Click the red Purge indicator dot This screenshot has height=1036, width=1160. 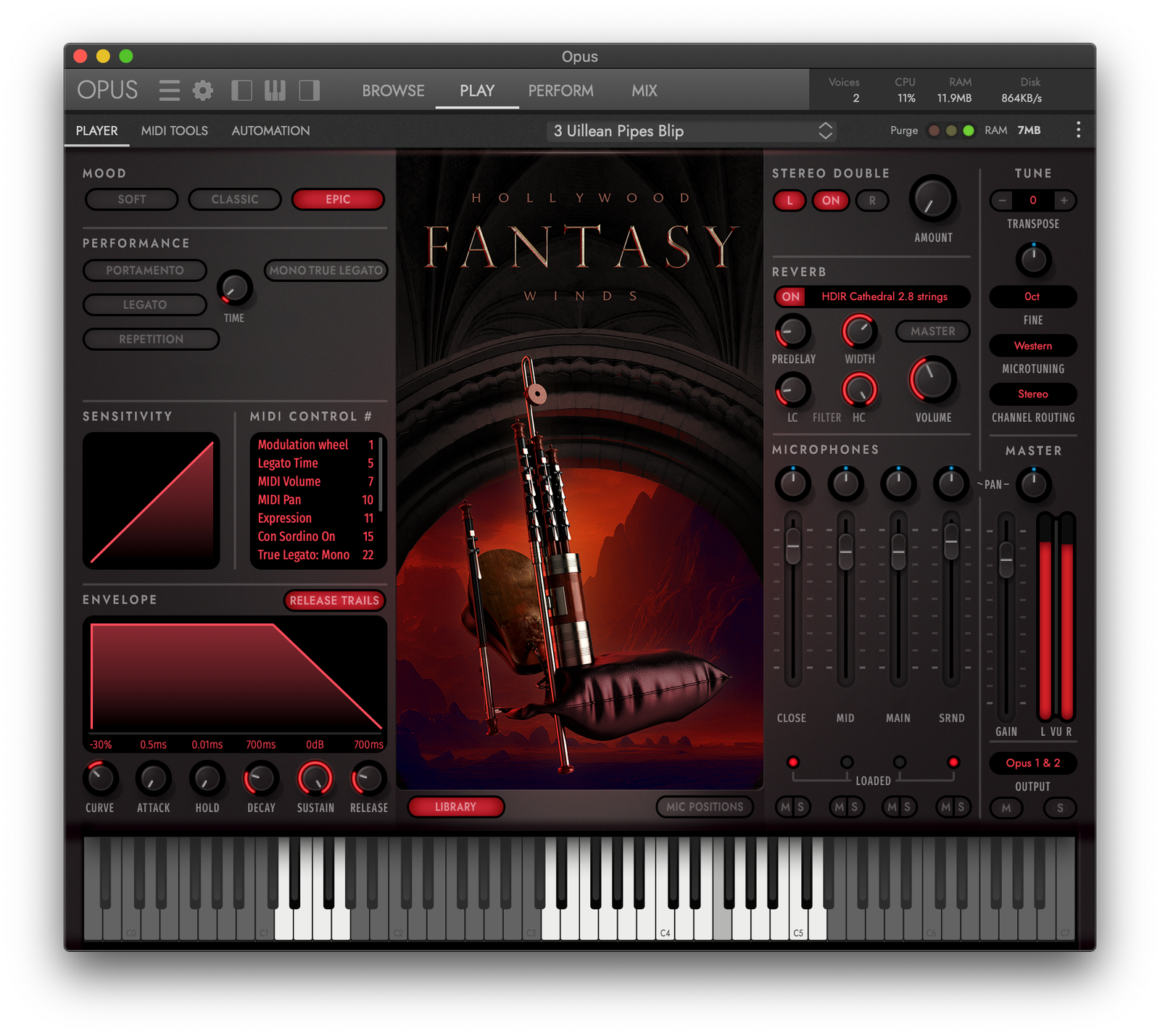(934, 130)
